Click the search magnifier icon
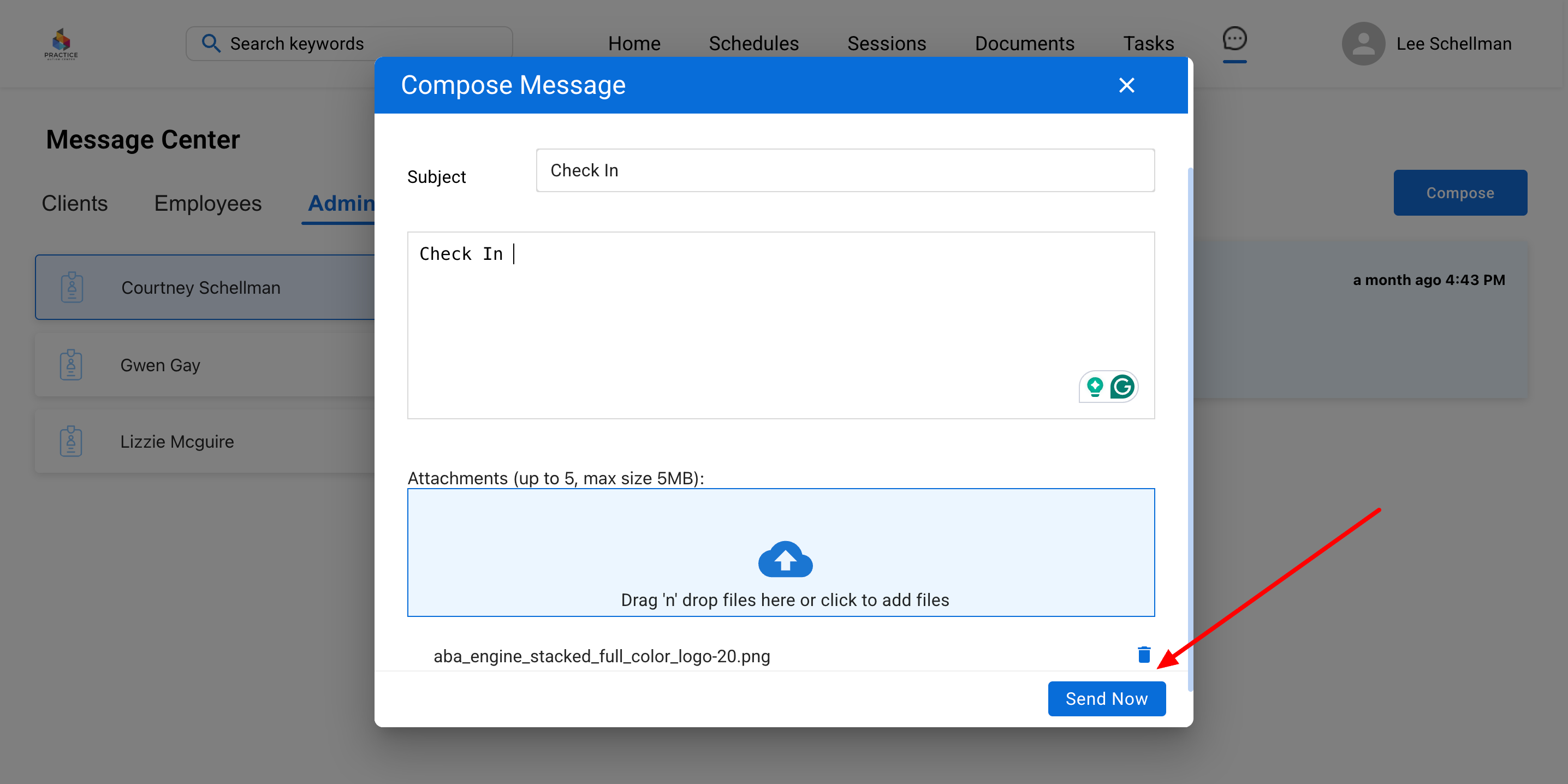 tap(211, 44)
